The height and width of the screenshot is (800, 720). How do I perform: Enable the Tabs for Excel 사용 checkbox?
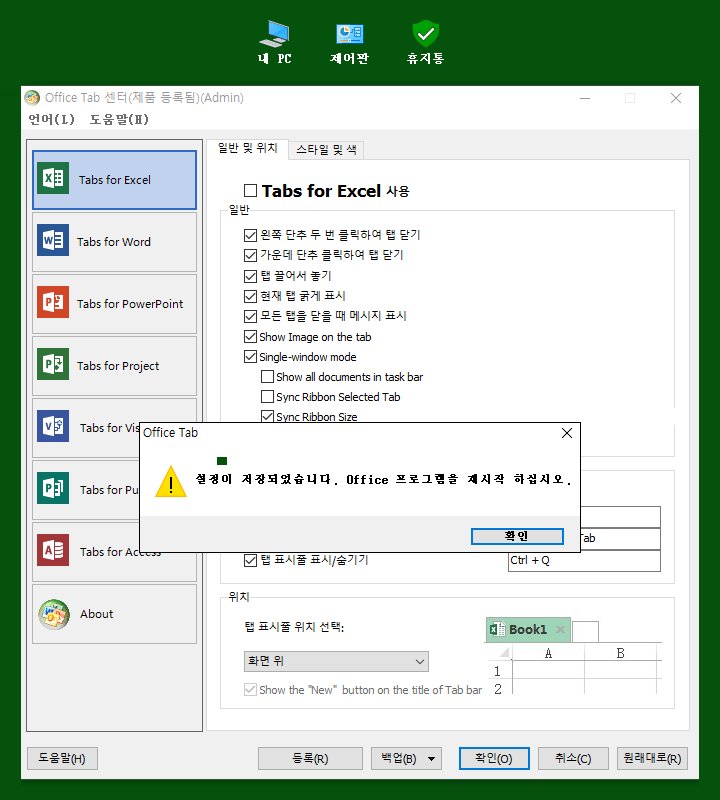(250, 191)
